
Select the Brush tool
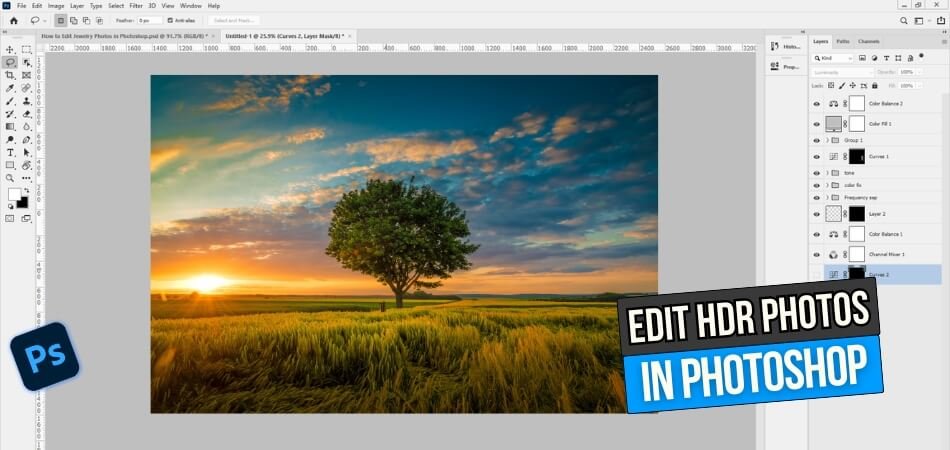click(x=10, y=101)
